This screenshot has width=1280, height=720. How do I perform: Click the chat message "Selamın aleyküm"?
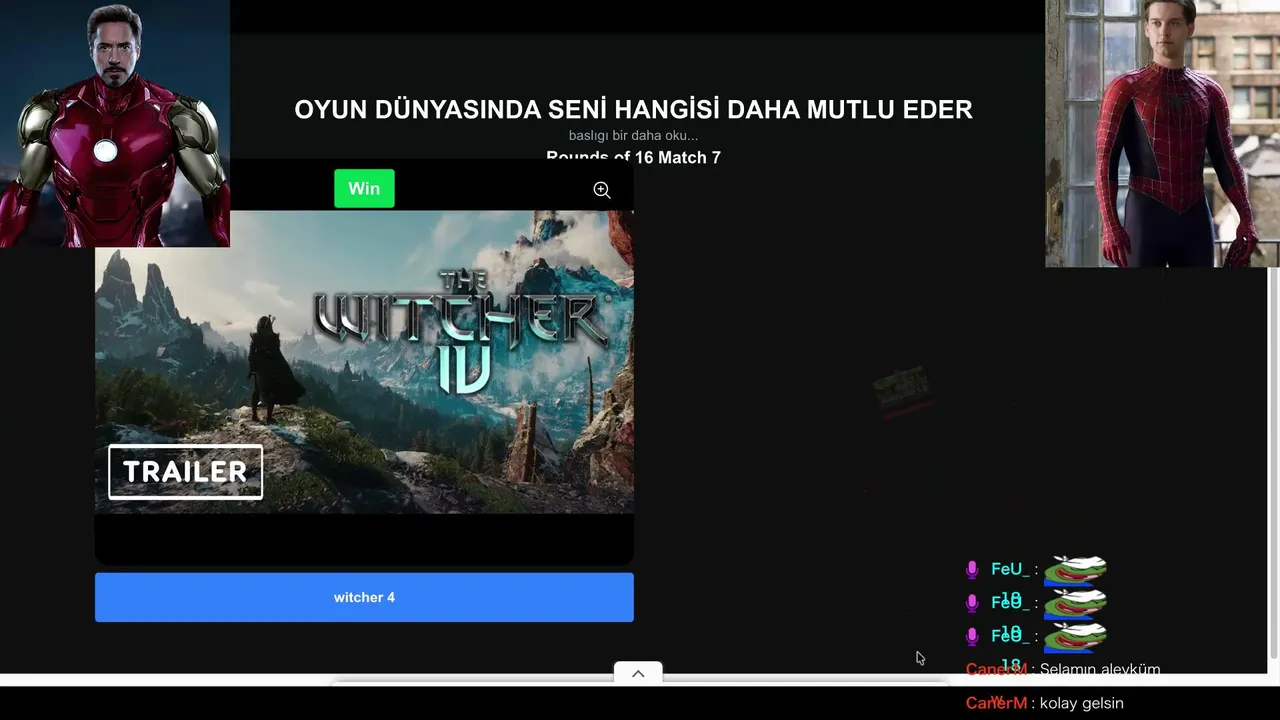point(1100,669)
